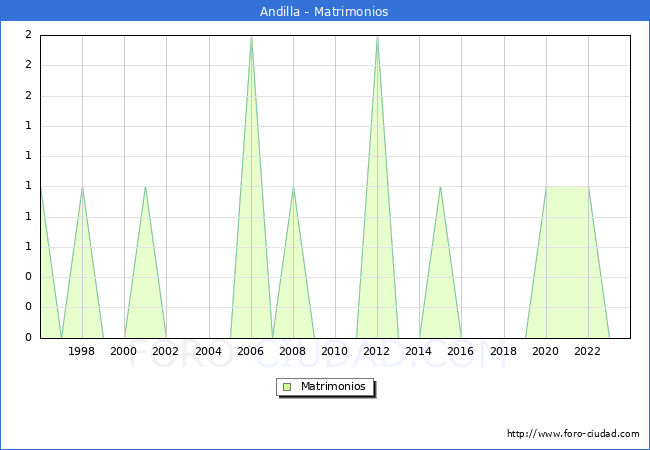
Task: Click the flat plateau between 2020 and 2022
Action: 567,187
